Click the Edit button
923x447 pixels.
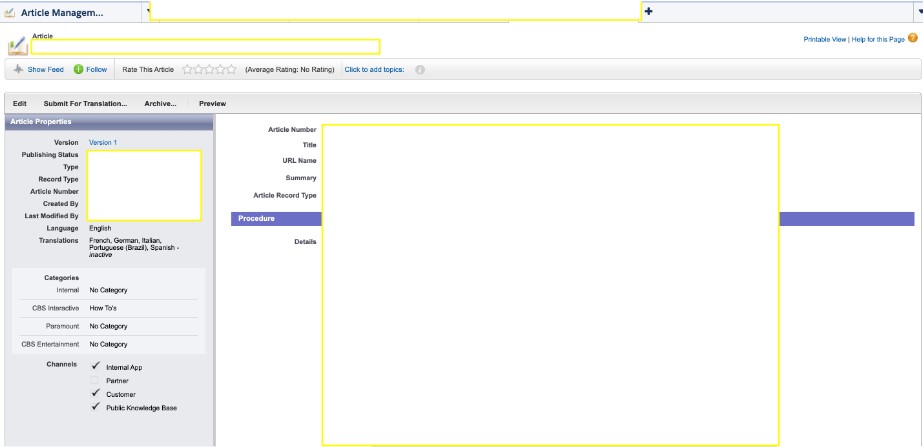(20, 103)
